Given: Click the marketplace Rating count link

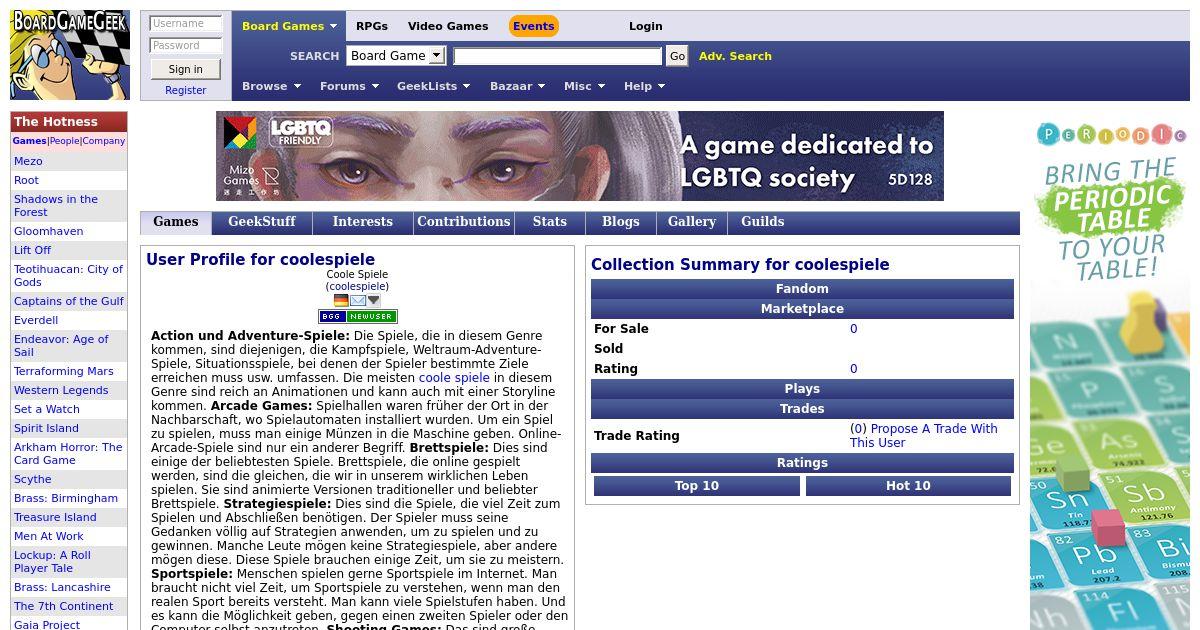Looking at the screenshot, I should pyautogui.click(x=854, y=369).
